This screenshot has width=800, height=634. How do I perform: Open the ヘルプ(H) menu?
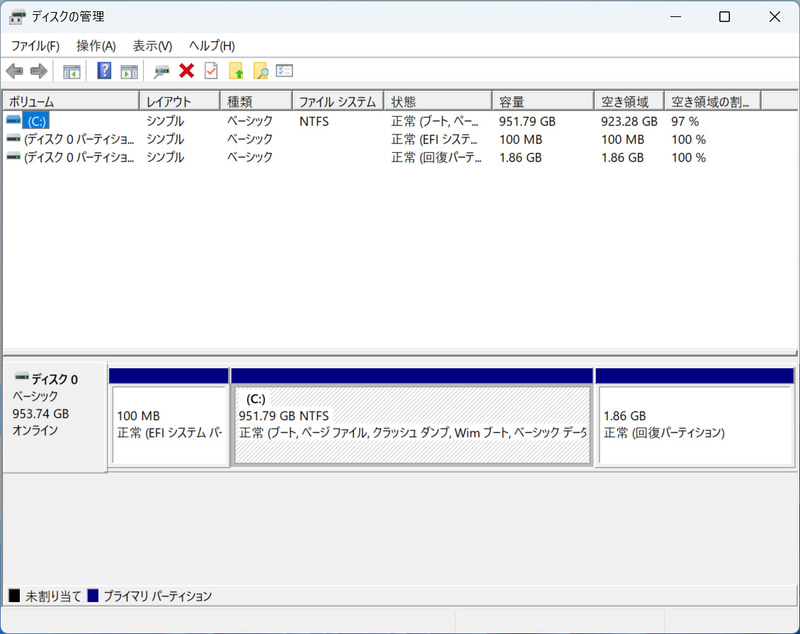pos(212,46)
